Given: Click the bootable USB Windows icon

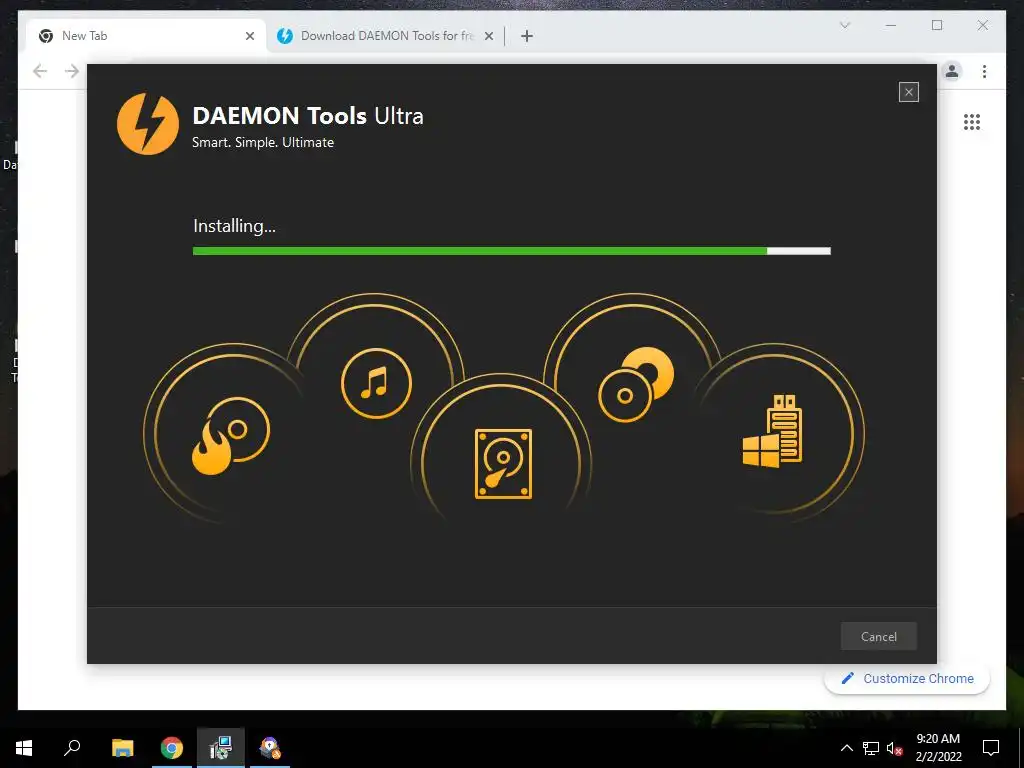Looking at the screenshot, I should click(x=772, y=431).
